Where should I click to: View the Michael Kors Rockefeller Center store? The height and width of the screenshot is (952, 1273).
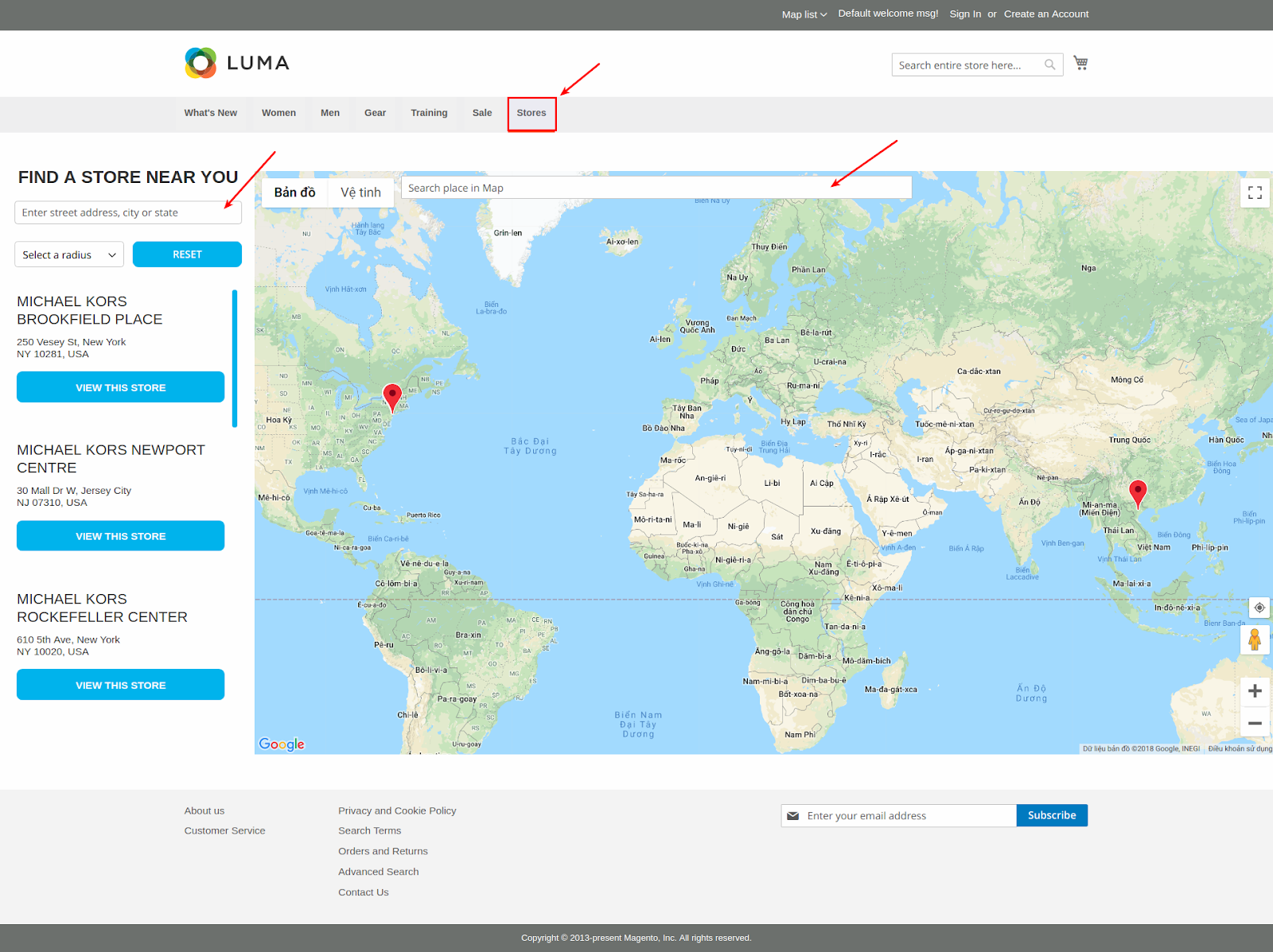coord(121,685)
